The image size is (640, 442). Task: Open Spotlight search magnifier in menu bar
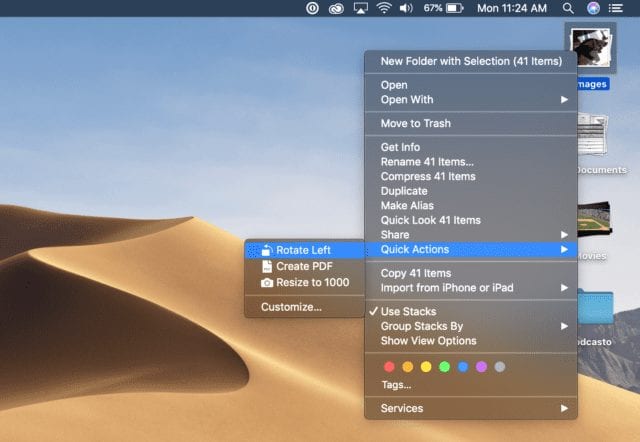(x=568, y=8)
